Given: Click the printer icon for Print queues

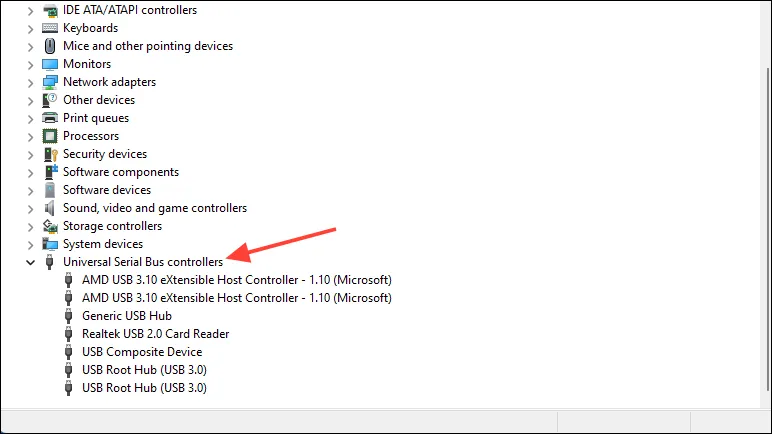Looking at the screenshot, I should [50, 118].
